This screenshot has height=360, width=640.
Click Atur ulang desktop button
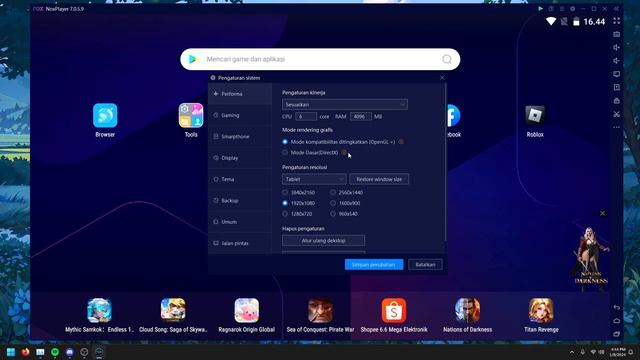[323, 240]
